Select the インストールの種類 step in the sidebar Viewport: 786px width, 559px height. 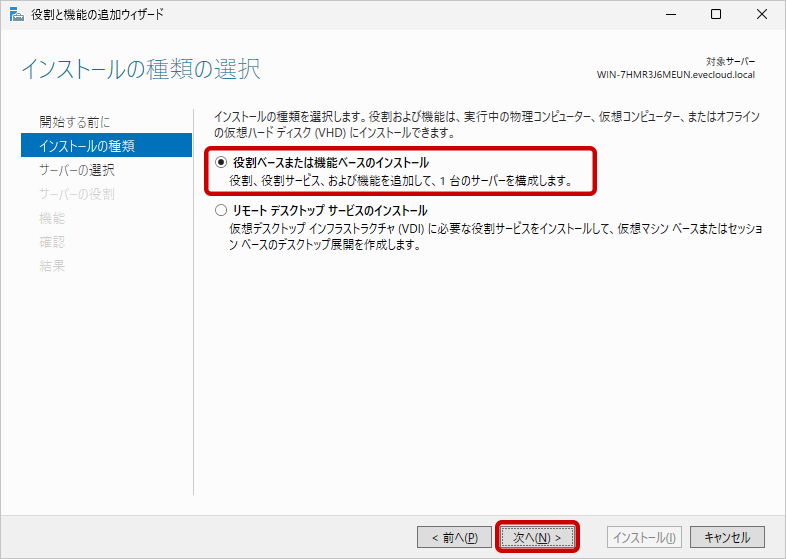(x=87, y=146)
